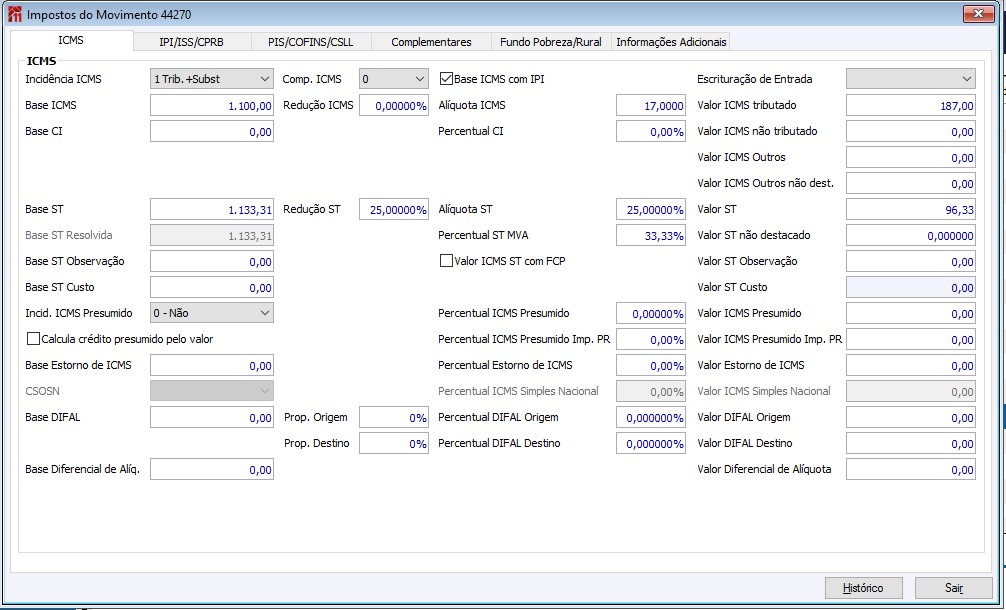Open the Complementares tab
The width and height of the screenshot is (1006, 610).
click(431, 42)
